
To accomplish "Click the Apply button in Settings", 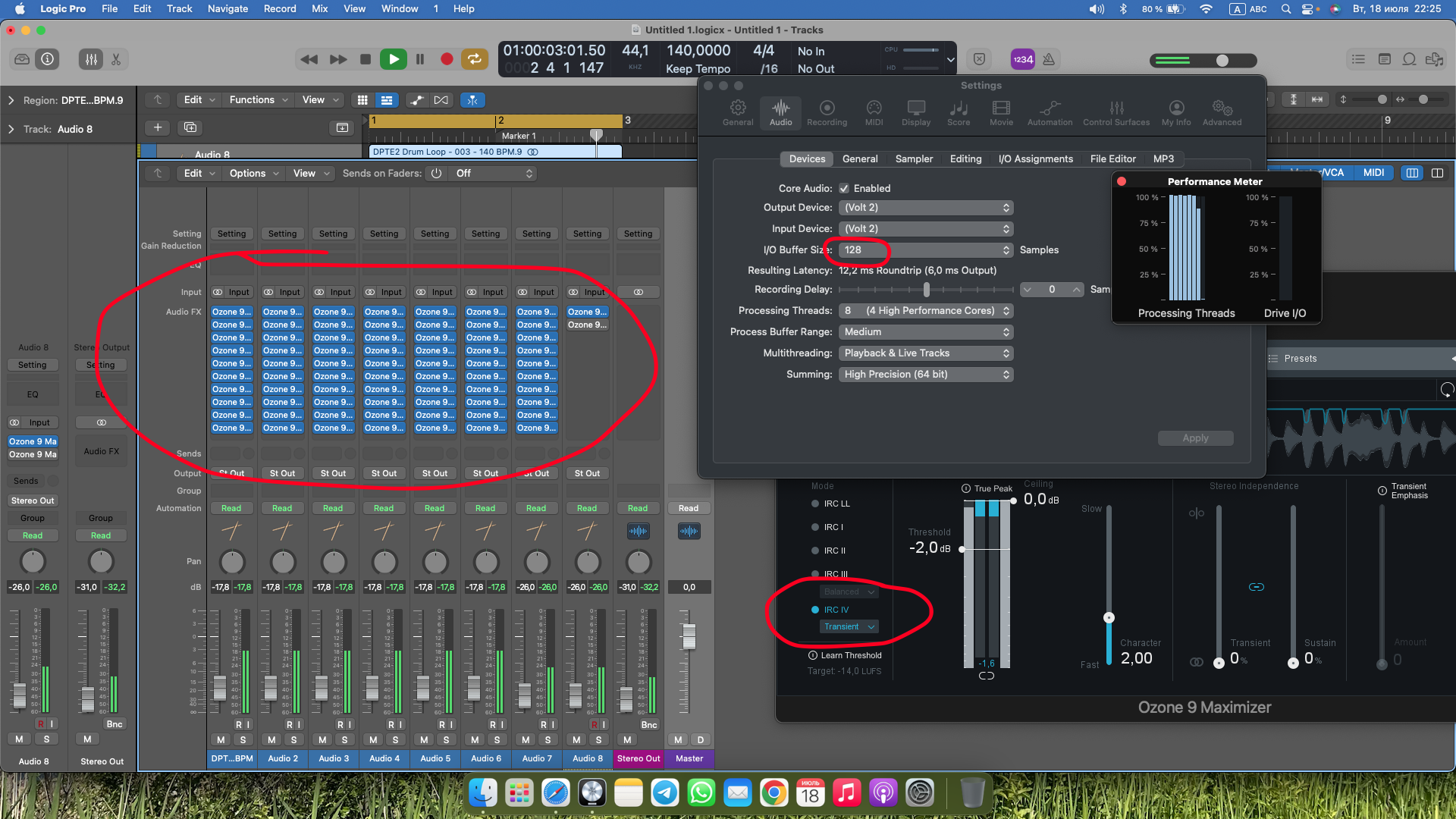I will tap(1195, 438).
